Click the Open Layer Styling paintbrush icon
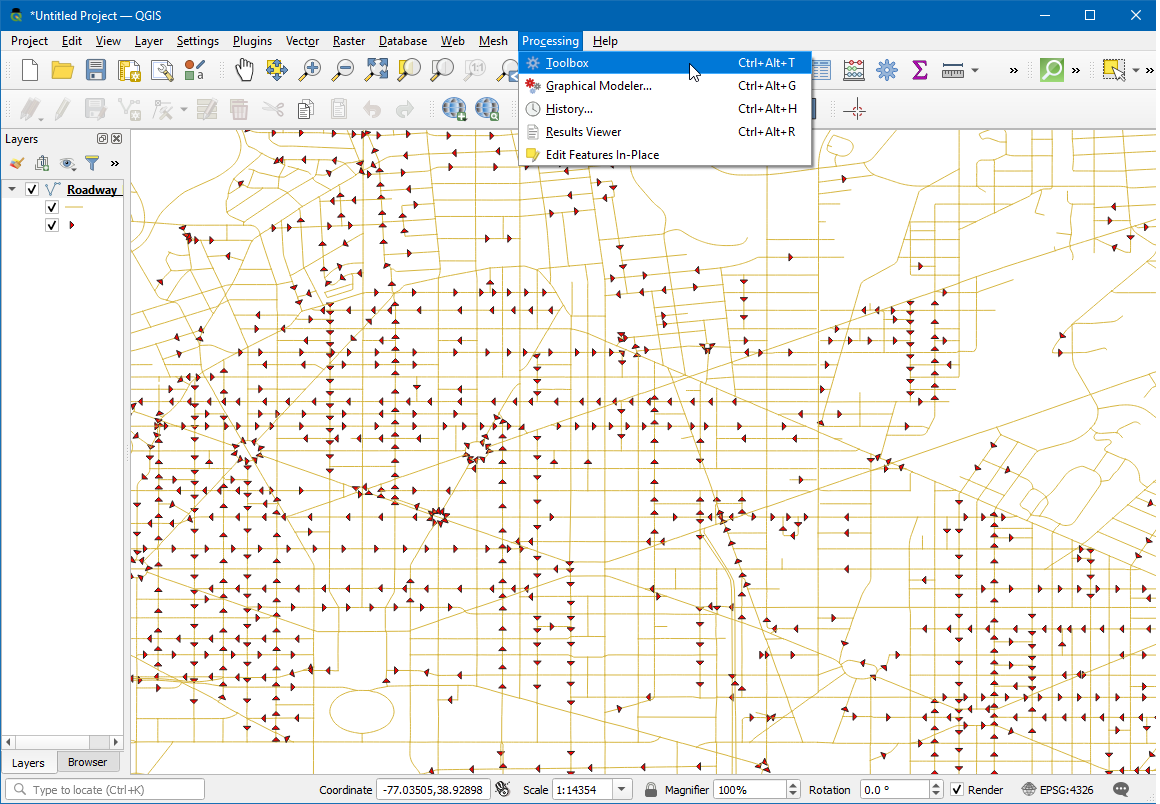Screen dimensions: 1160x804 [x=16, y=163]
